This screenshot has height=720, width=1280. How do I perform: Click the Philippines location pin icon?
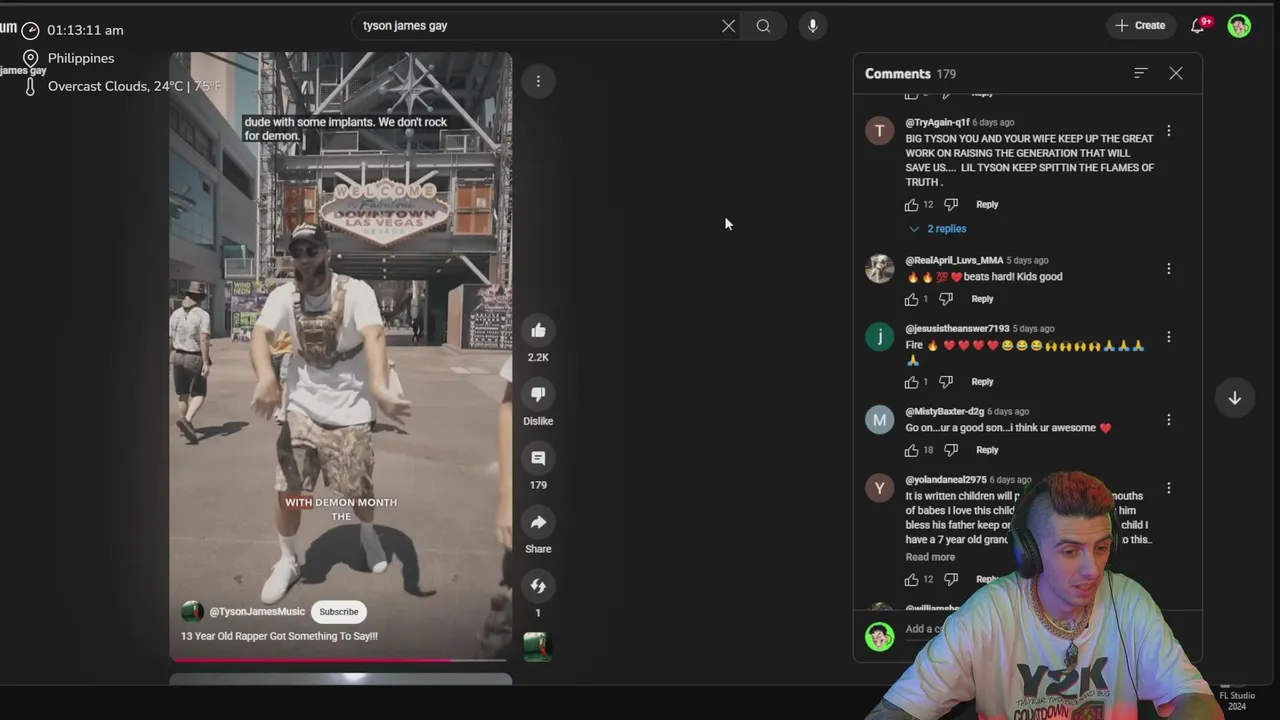[30, 59]
